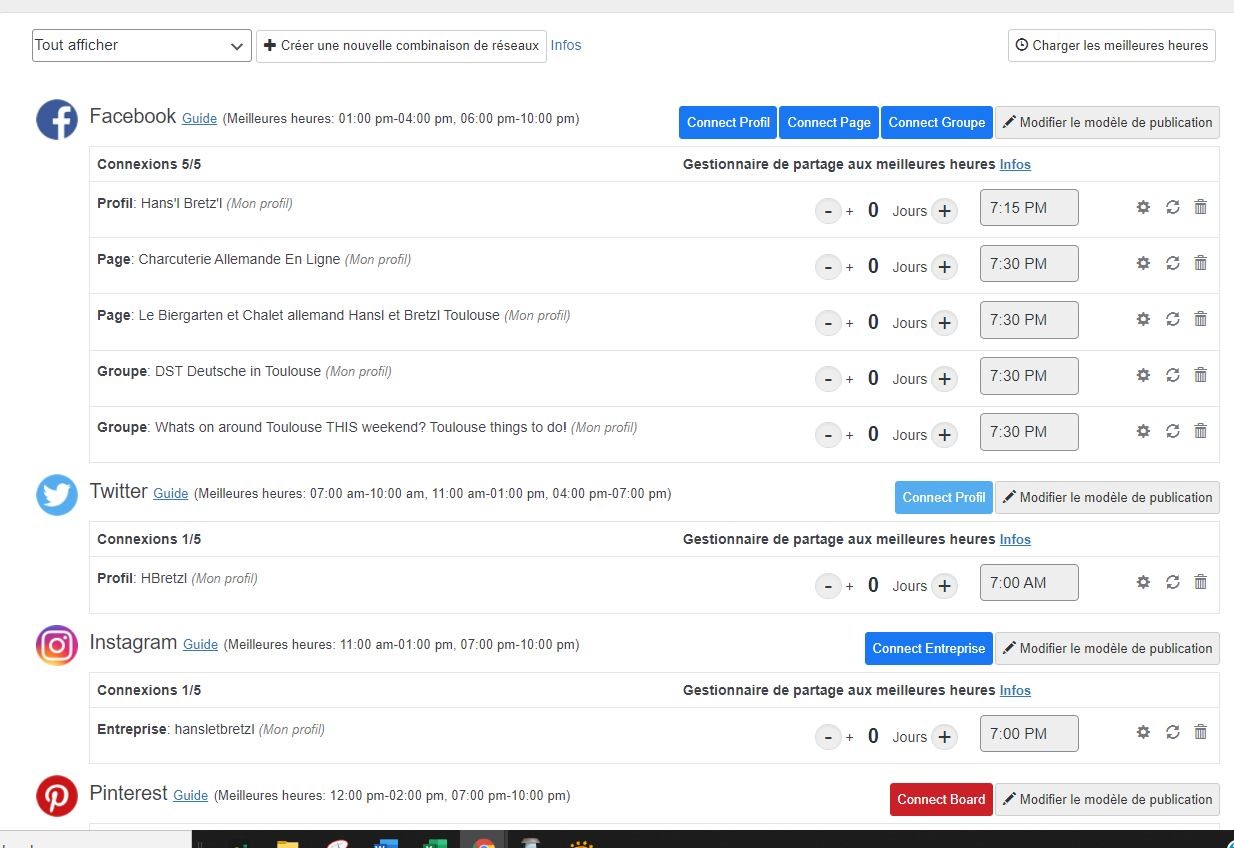The height and width of the screenshot is (848, 1234).
Task: Increase days for Hans'l Bretz'l profile
Action: (x=944, y=211)
